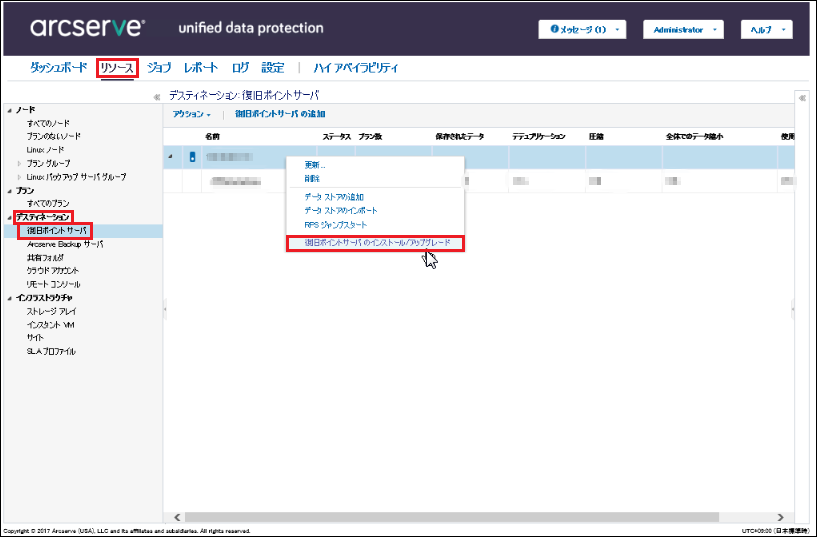The height and width of the screenshot is (537, 817).
Task: Sort by プラン数 column header
Action: [x=370, y=136]
